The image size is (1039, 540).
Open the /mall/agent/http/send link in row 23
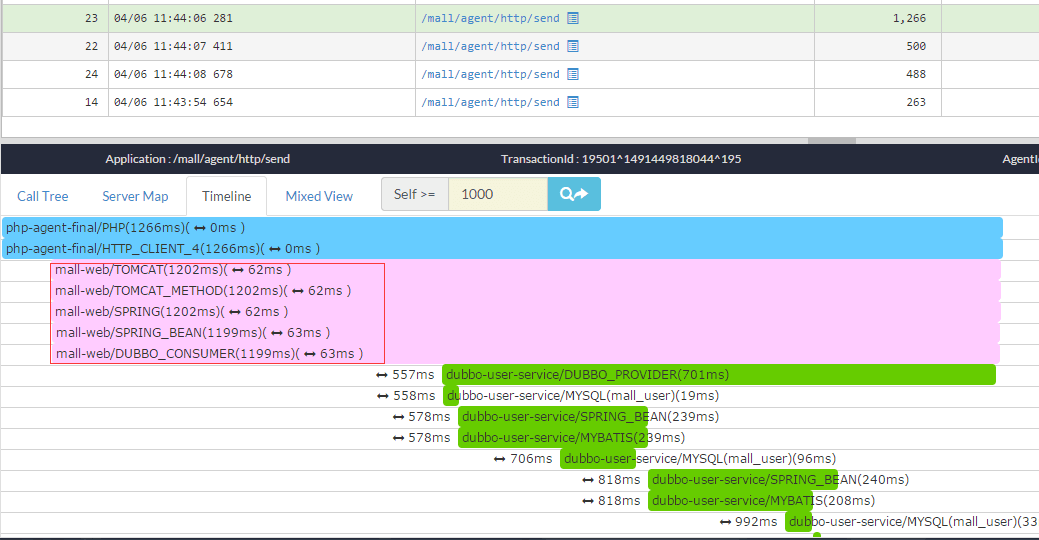tap(490, 18)
